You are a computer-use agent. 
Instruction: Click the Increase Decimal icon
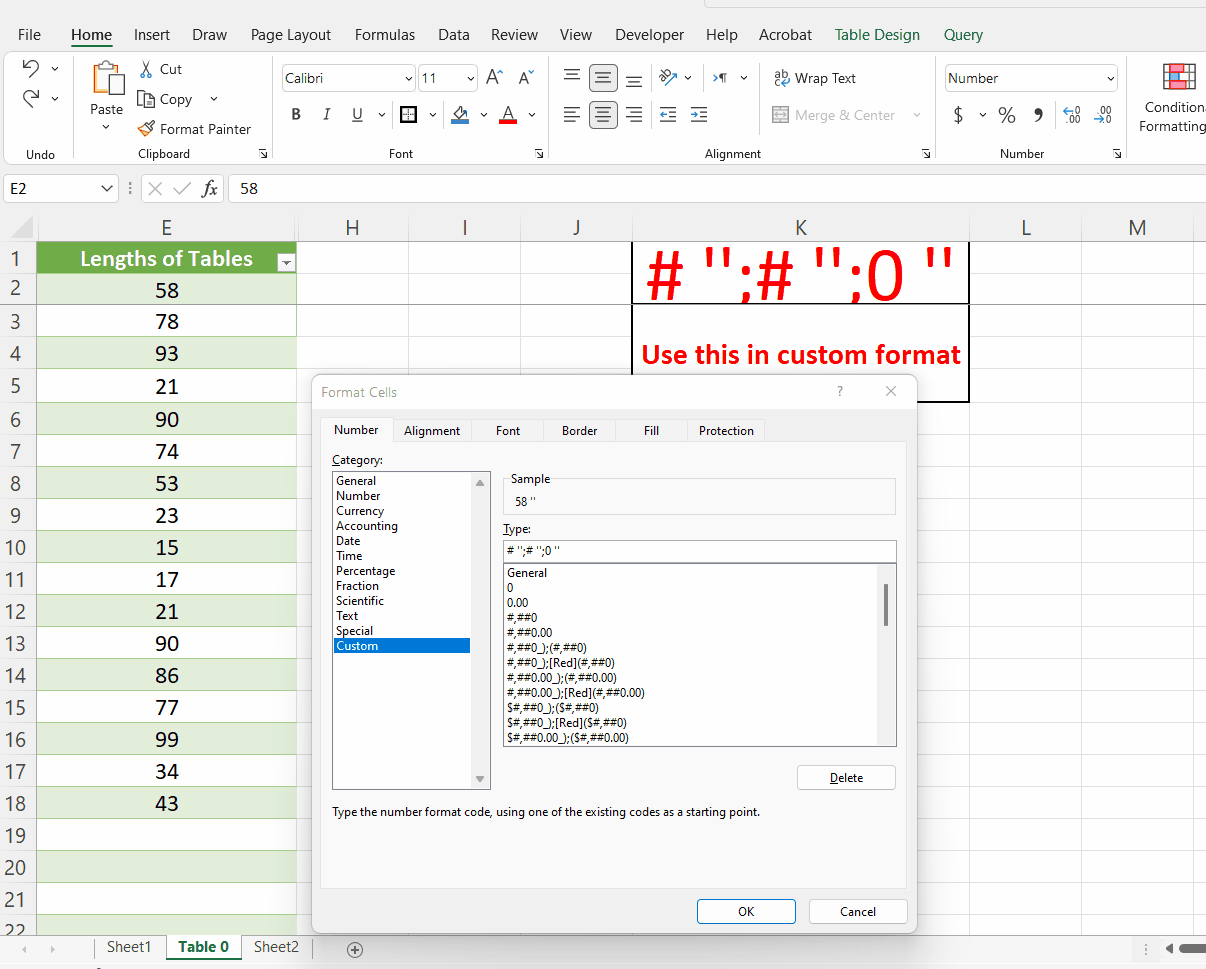pyautogui.click(x=1071, y=115)
